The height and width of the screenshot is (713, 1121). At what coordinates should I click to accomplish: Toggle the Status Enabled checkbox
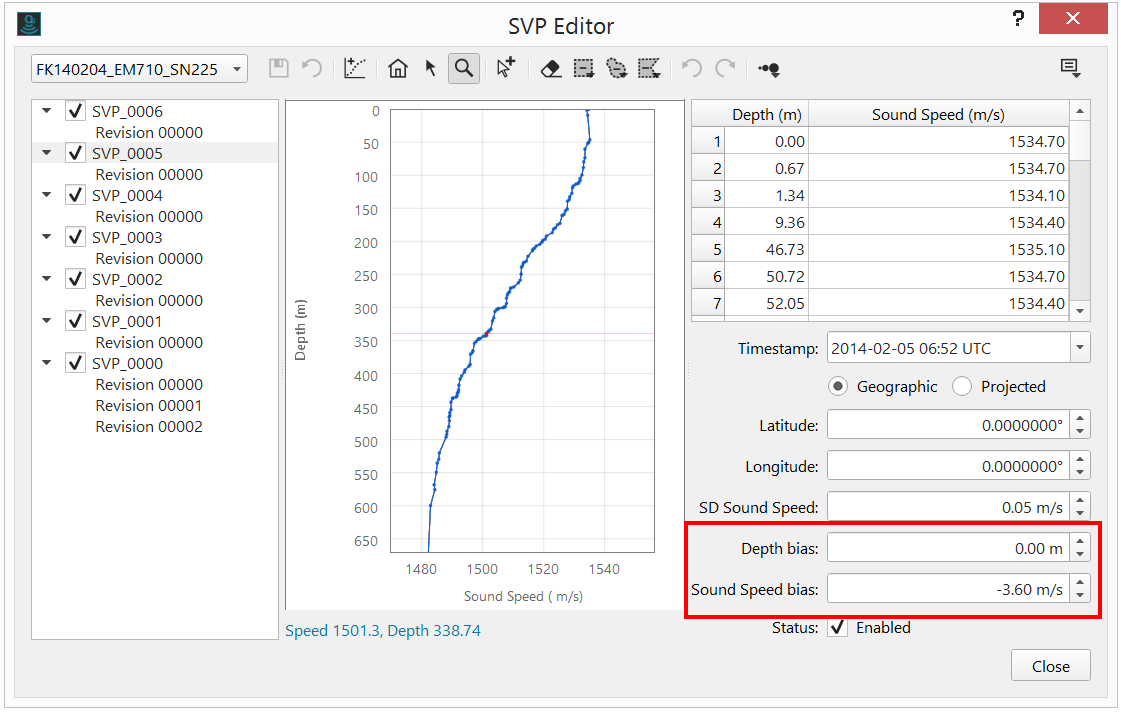tap(838, 628)
